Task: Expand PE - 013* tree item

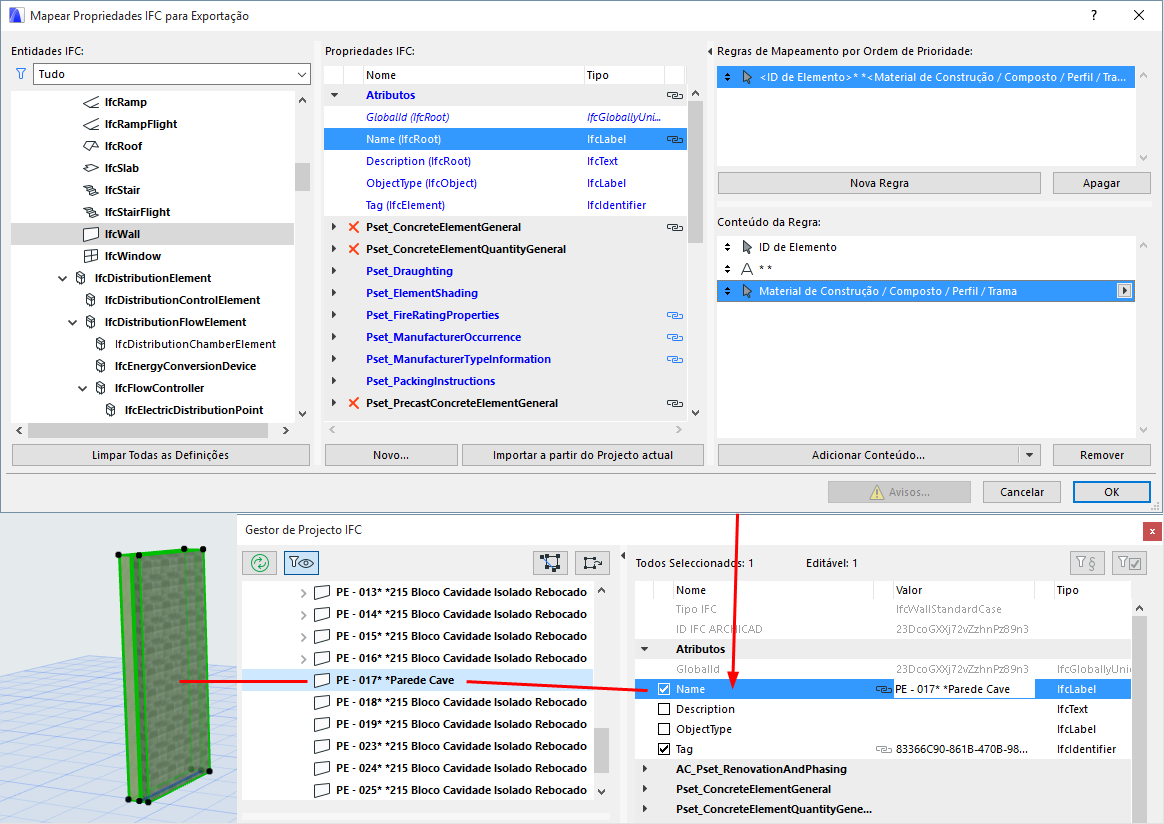Action: pyautogui.click(x=303, y=593)
